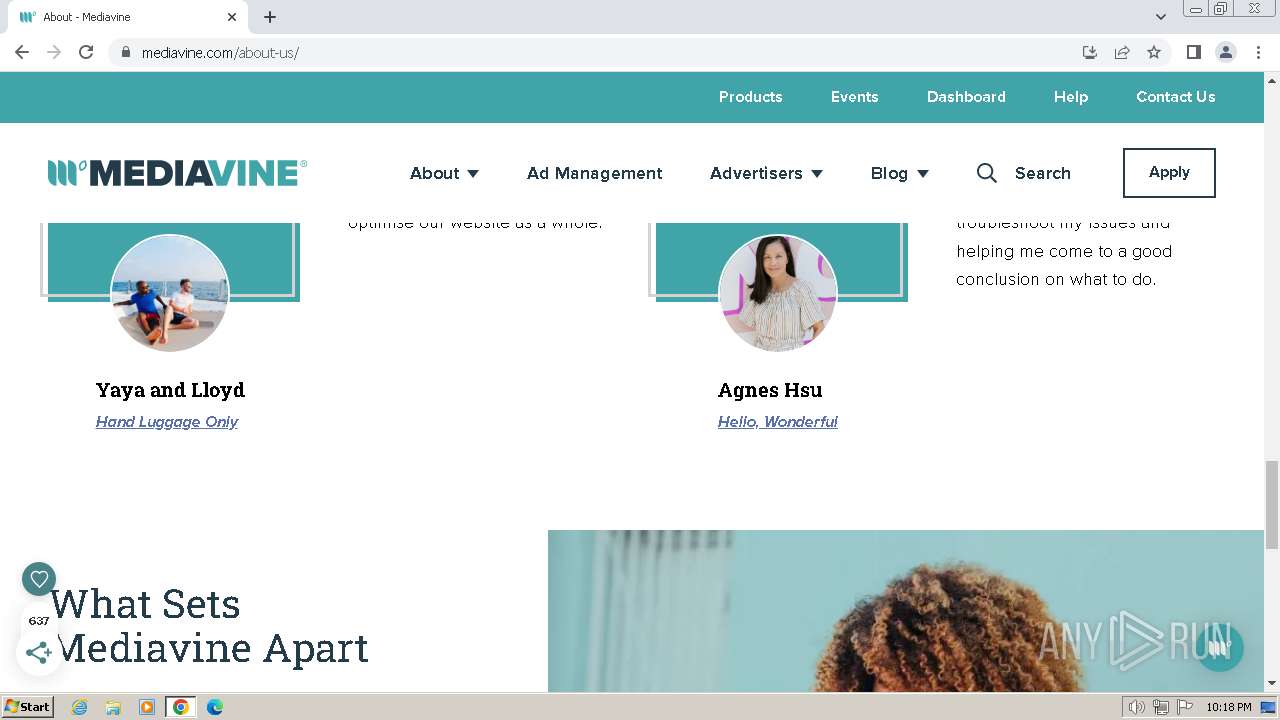Visit the Hand Luggage Only link
1280x720 pixels.
point(167,422)
